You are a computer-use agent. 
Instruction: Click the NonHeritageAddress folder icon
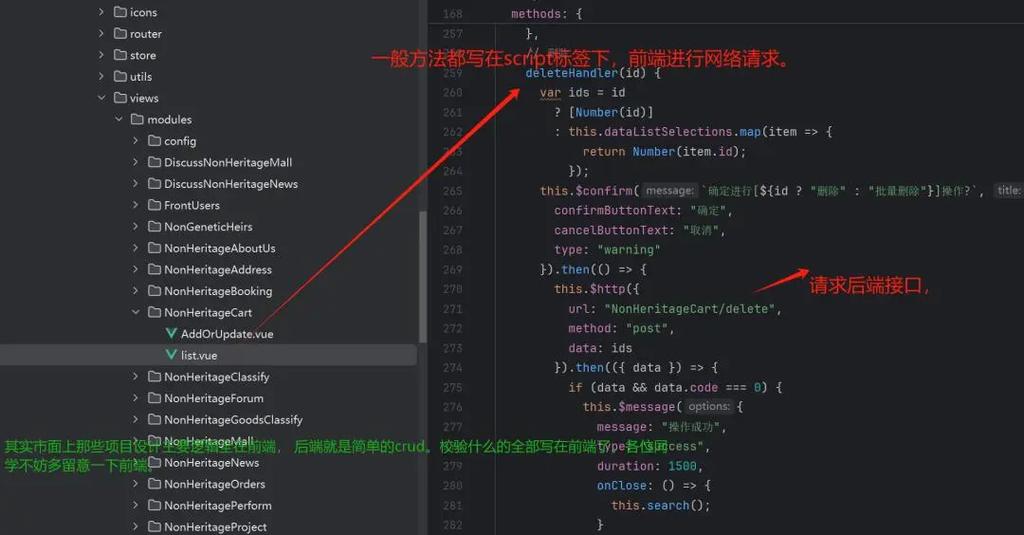pos(155,269)
